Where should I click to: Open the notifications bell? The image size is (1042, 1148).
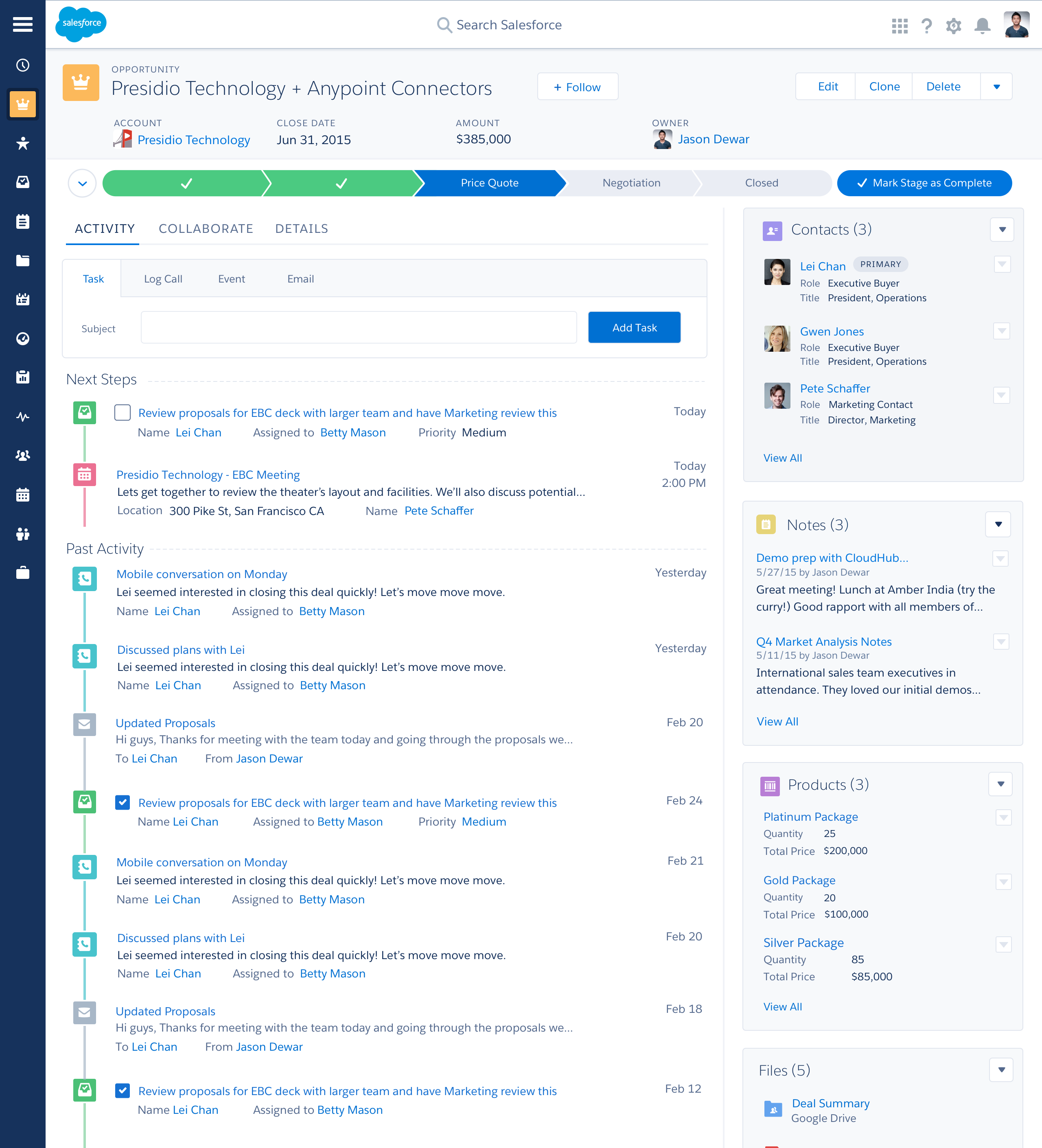(x=982, y=26)
